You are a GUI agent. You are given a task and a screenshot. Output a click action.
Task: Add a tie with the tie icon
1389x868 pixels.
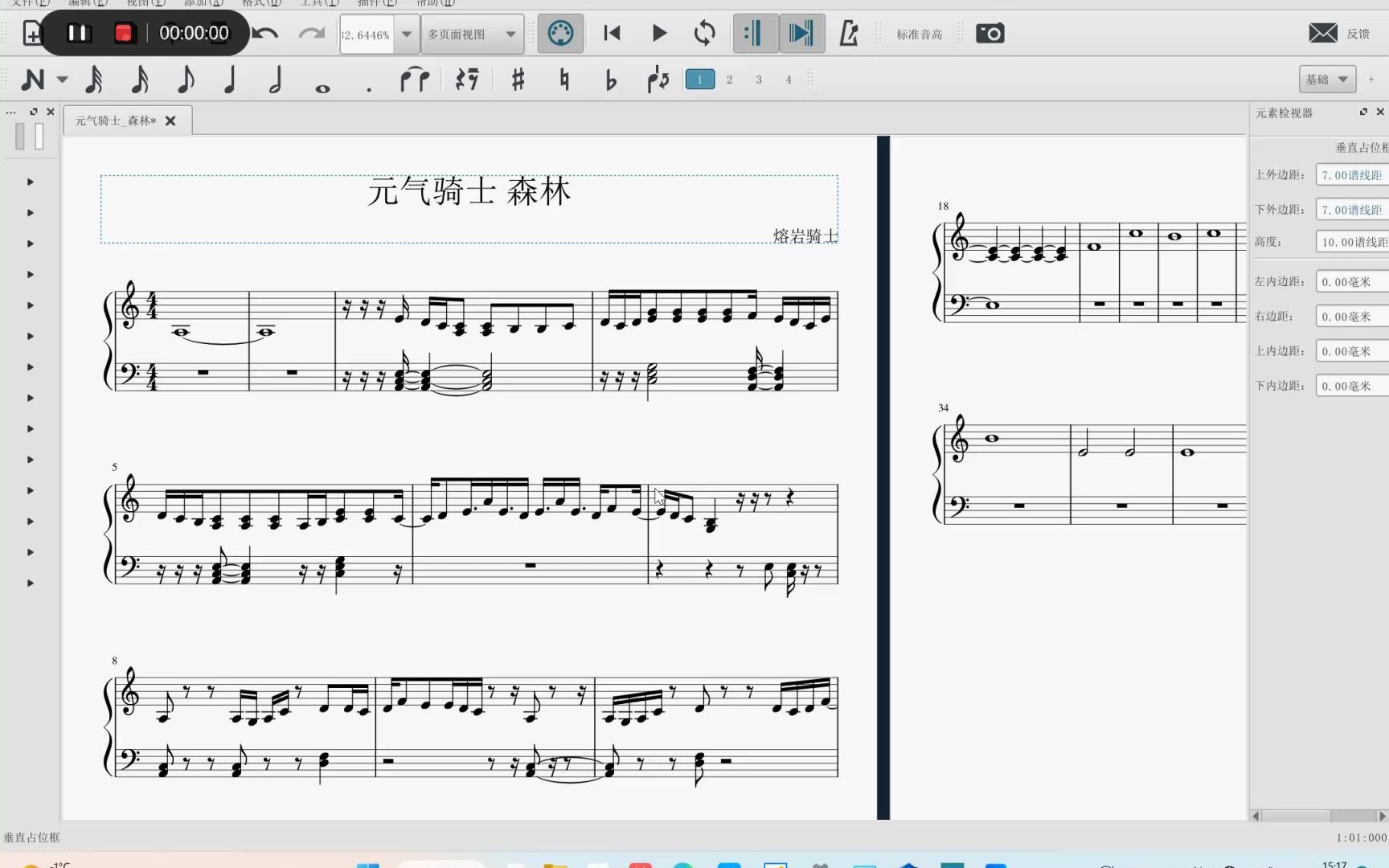coord(415,80)
